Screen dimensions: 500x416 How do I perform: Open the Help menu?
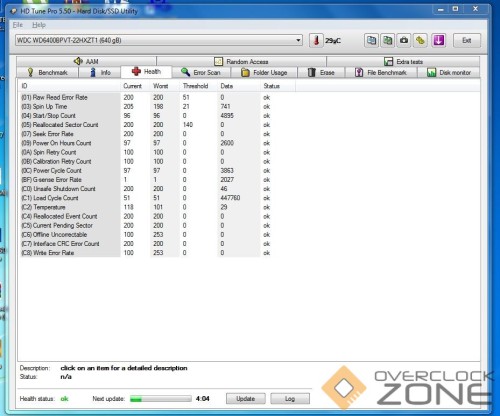click(39, 25)
